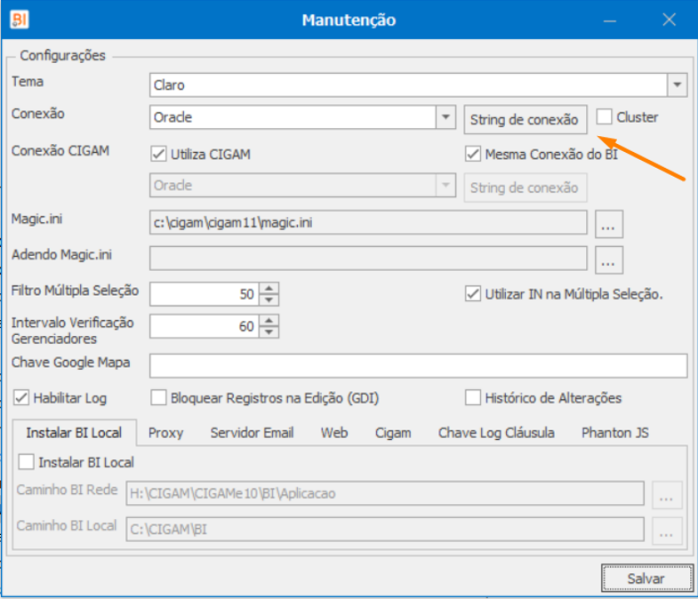The image size is (698, 599).
Task: Click the BI application icon in title bar
Action: 19,20
